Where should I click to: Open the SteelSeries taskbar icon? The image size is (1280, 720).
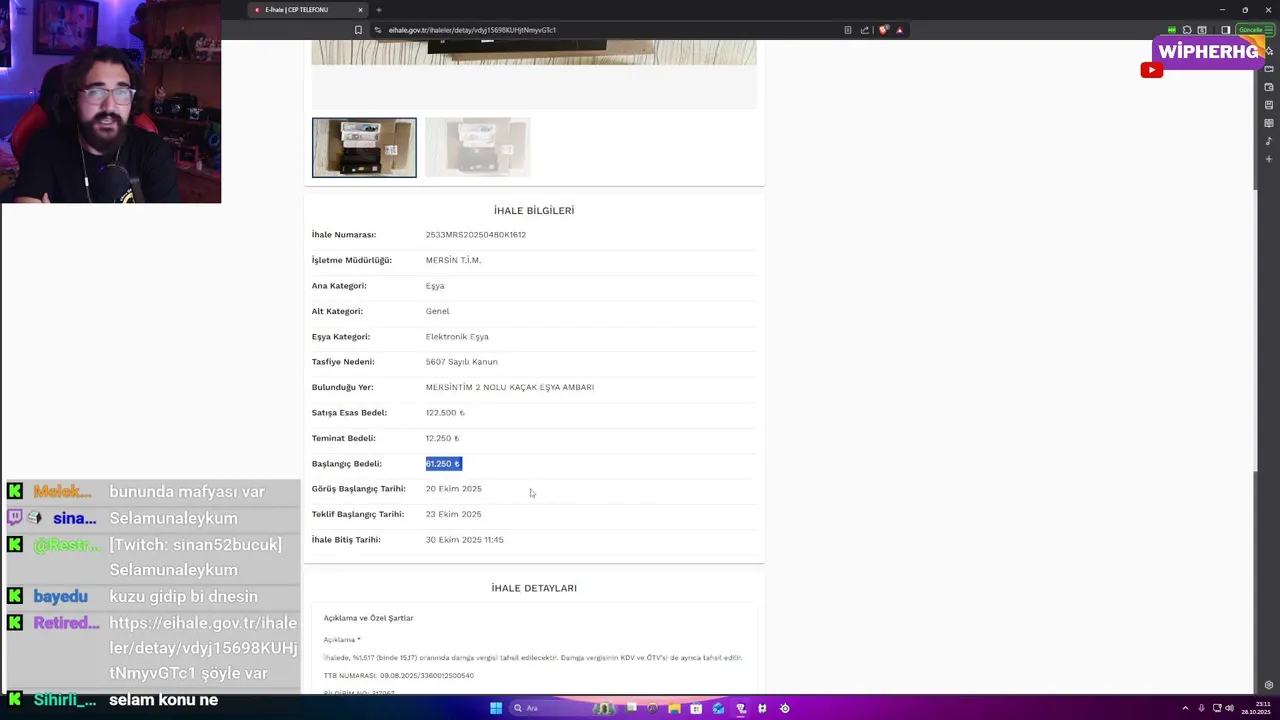[x=784, y=708]
